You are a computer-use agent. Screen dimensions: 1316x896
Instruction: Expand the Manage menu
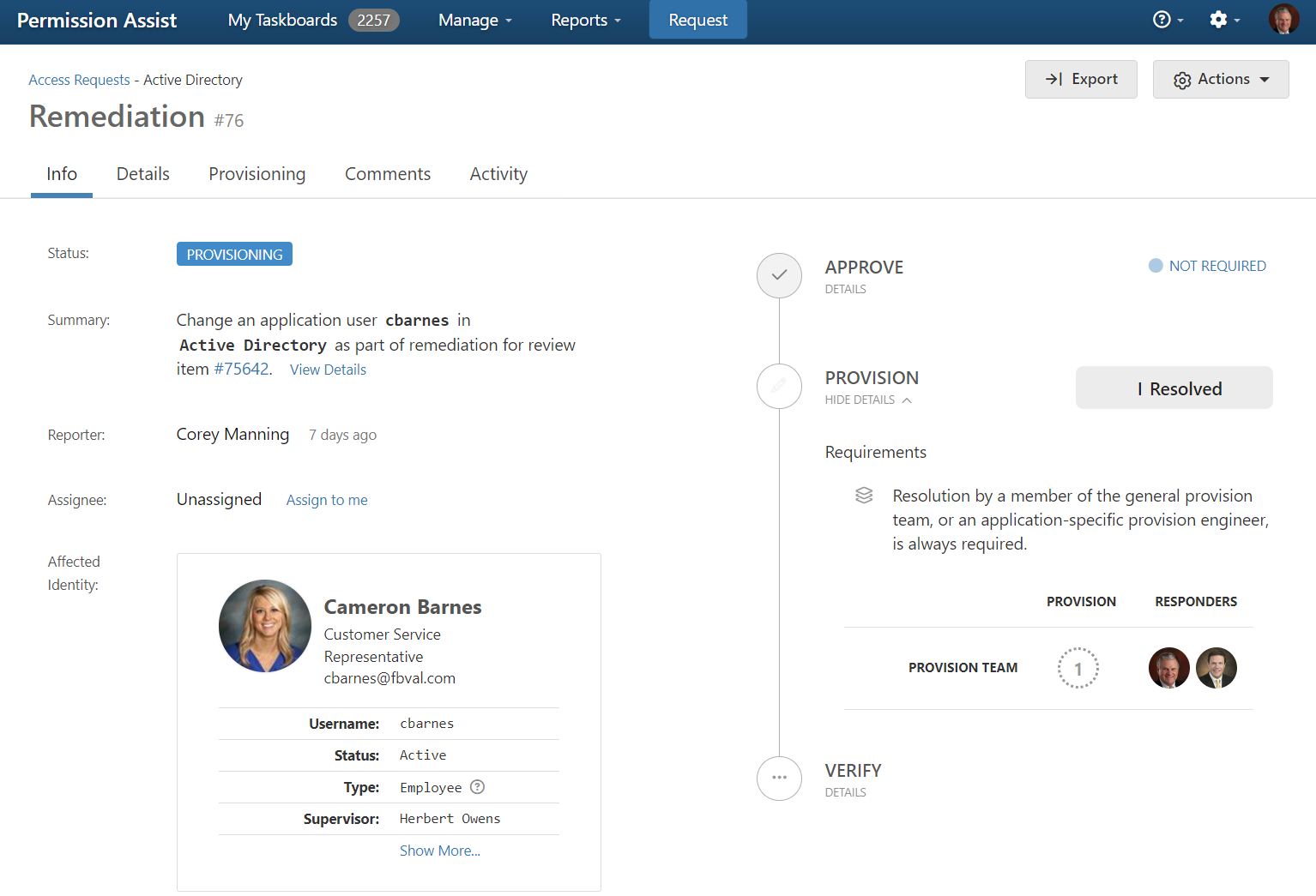(x=474, y=20)
